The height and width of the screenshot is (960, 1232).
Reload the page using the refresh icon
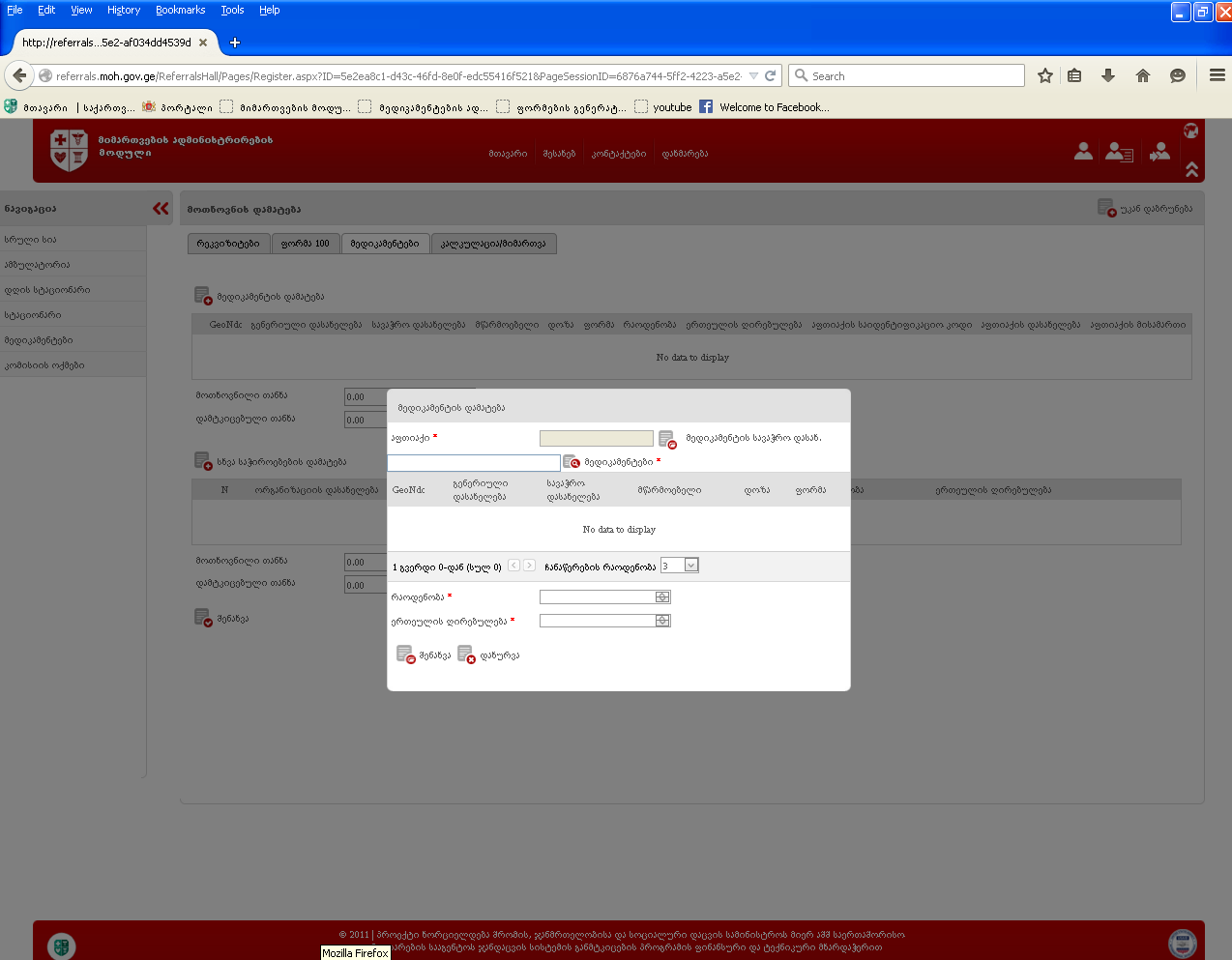tap(771, 75)
